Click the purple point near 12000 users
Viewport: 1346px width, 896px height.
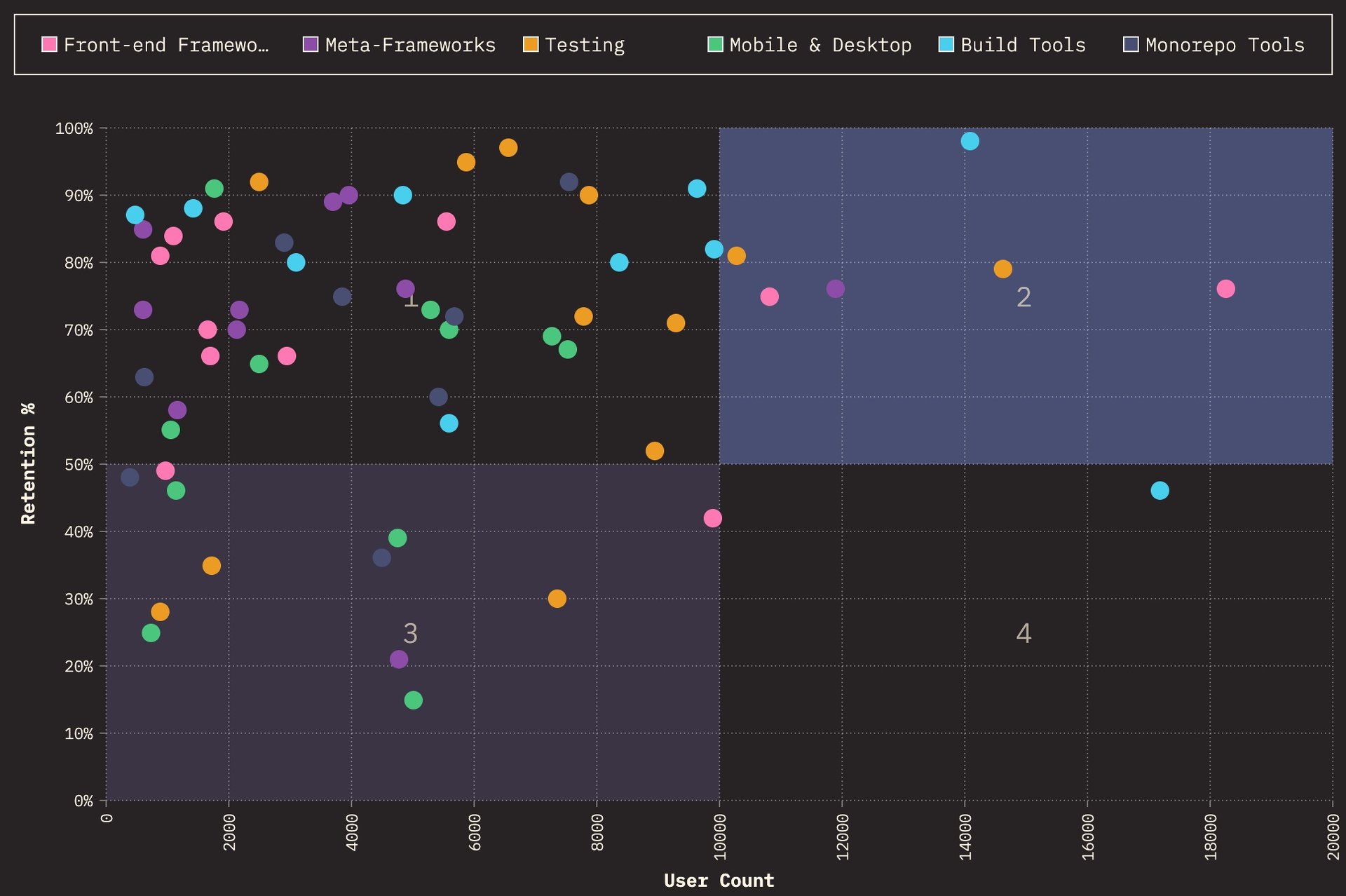(835, 289)
